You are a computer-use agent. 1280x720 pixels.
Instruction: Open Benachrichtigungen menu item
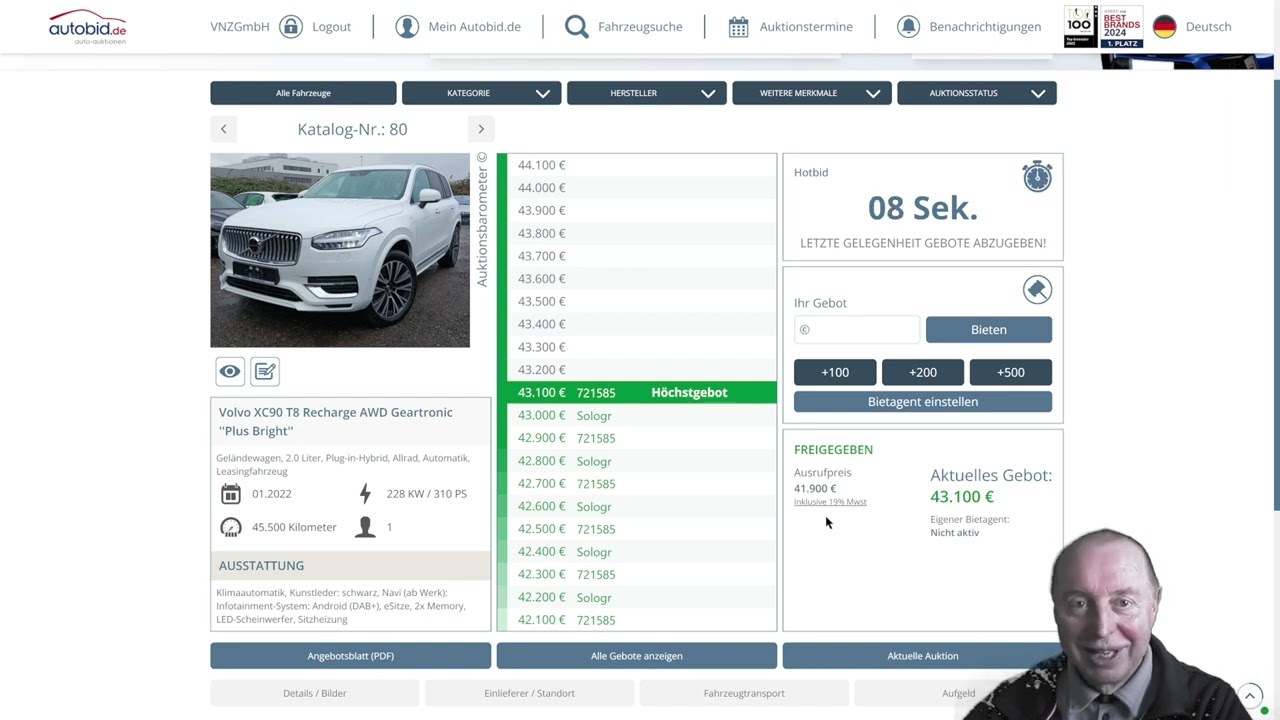(x=985, y=27)
